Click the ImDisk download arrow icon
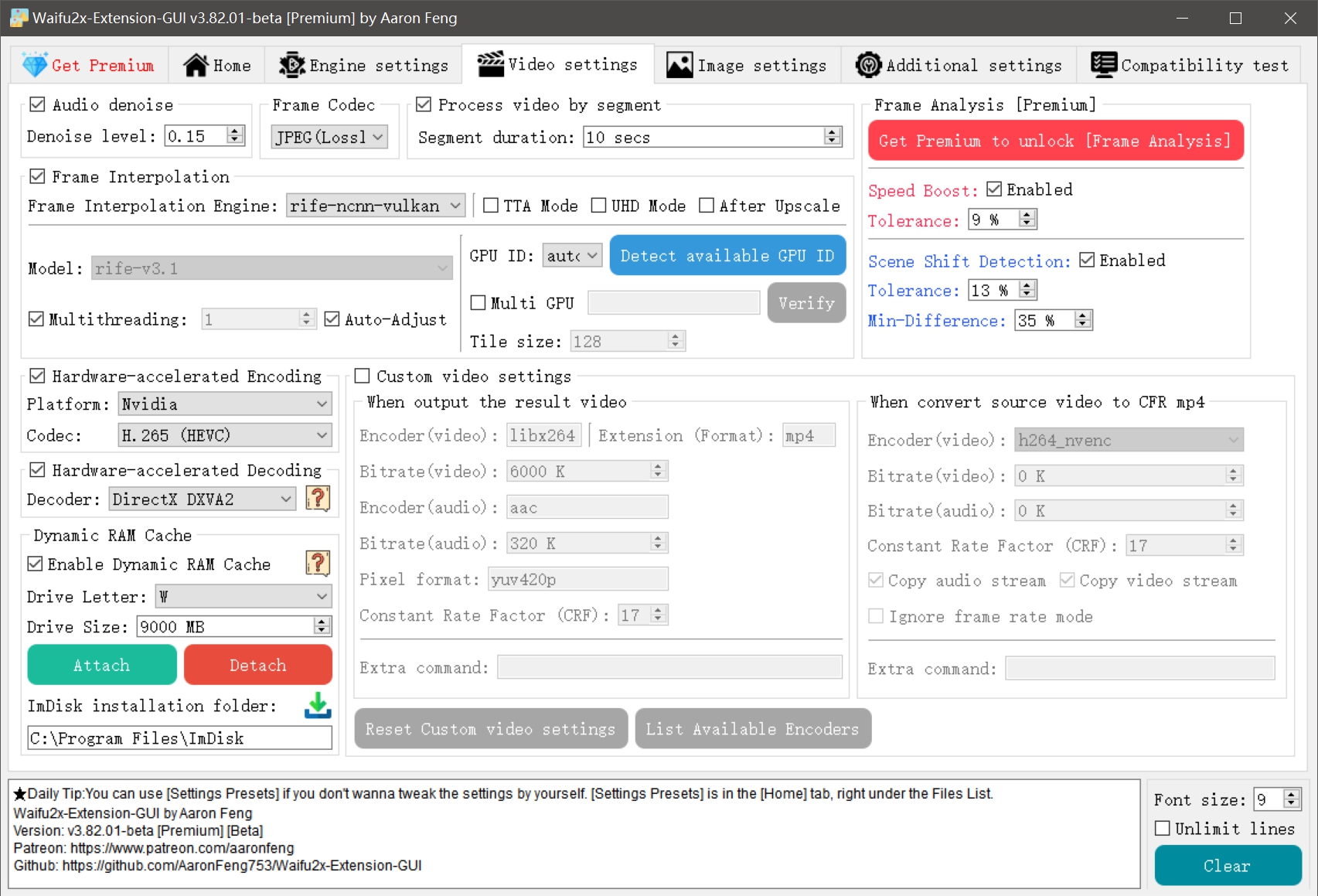Image resolution: width=1318 pixels, height=896 pixels. (318, 705)
